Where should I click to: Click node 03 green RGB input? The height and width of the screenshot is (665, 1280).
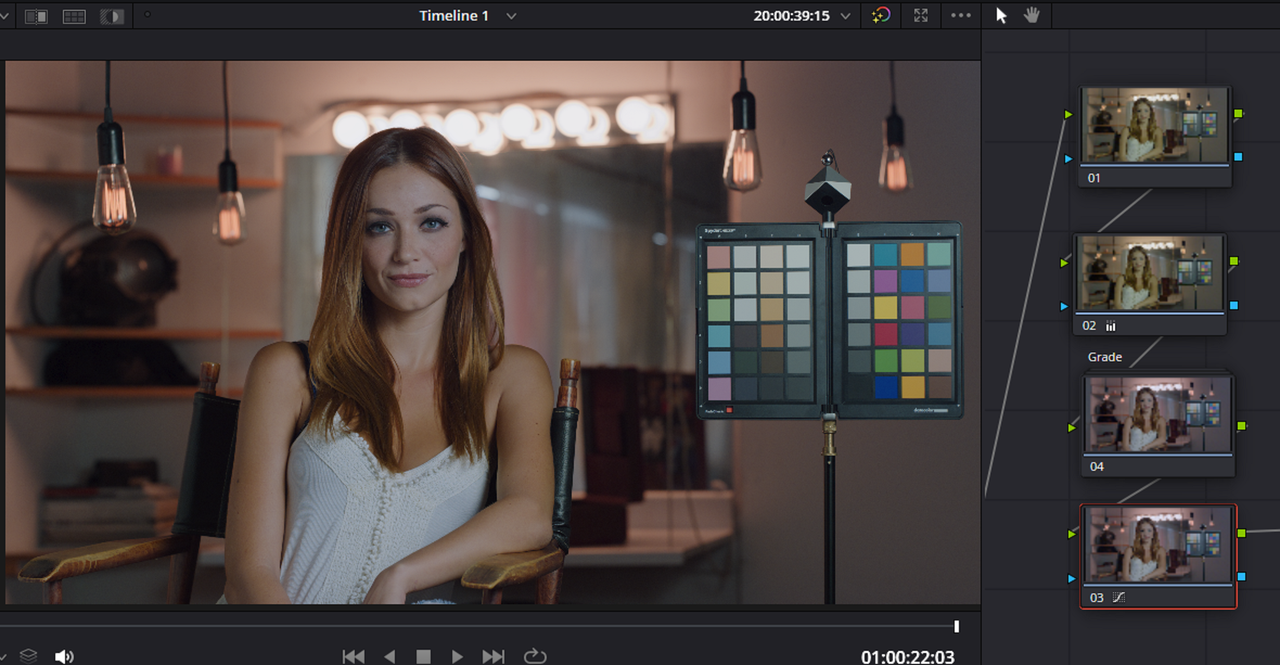[x=1072, y=535]
